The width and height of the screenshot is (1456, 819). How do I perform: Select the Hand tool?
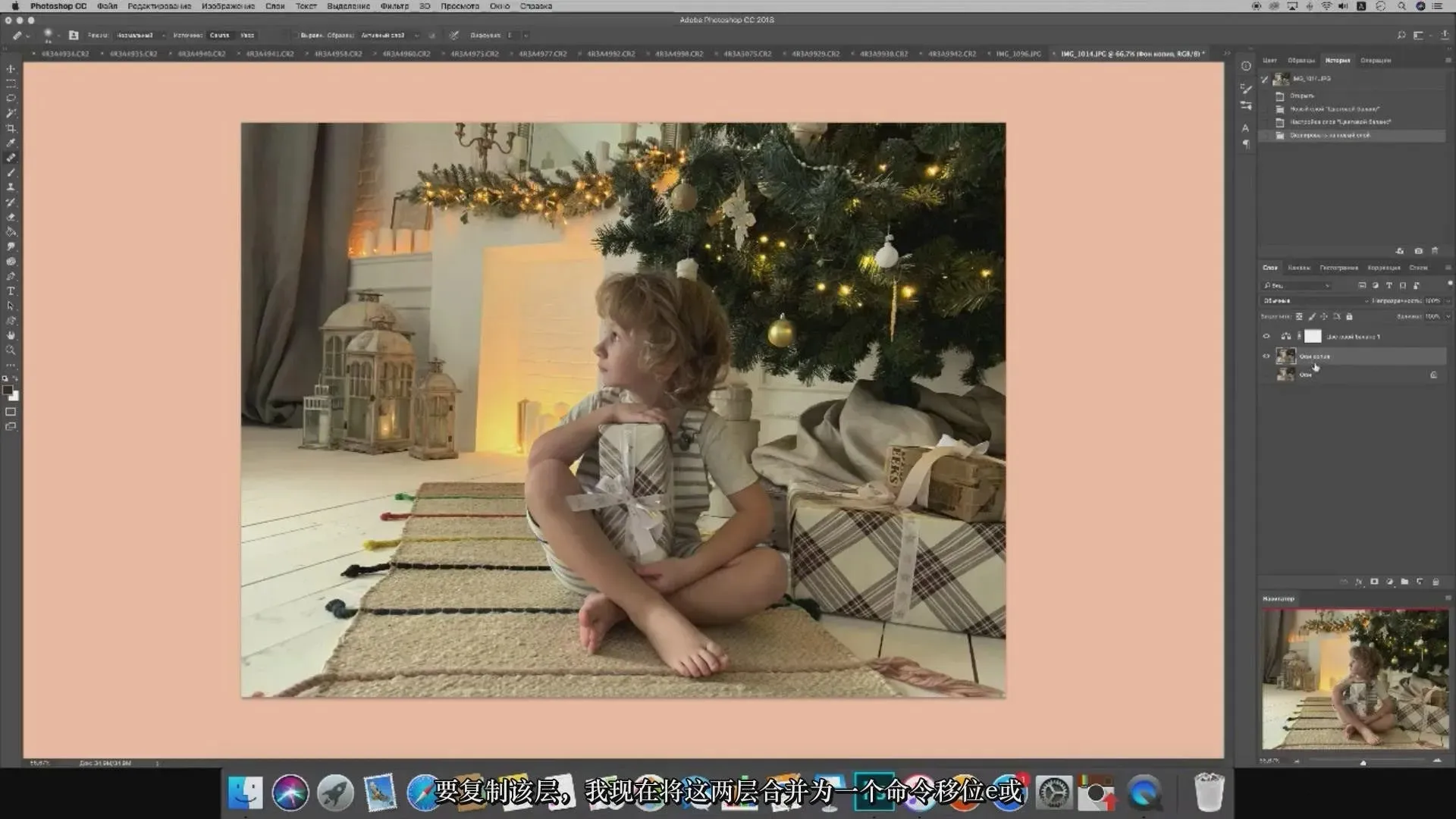coord(11,335)
